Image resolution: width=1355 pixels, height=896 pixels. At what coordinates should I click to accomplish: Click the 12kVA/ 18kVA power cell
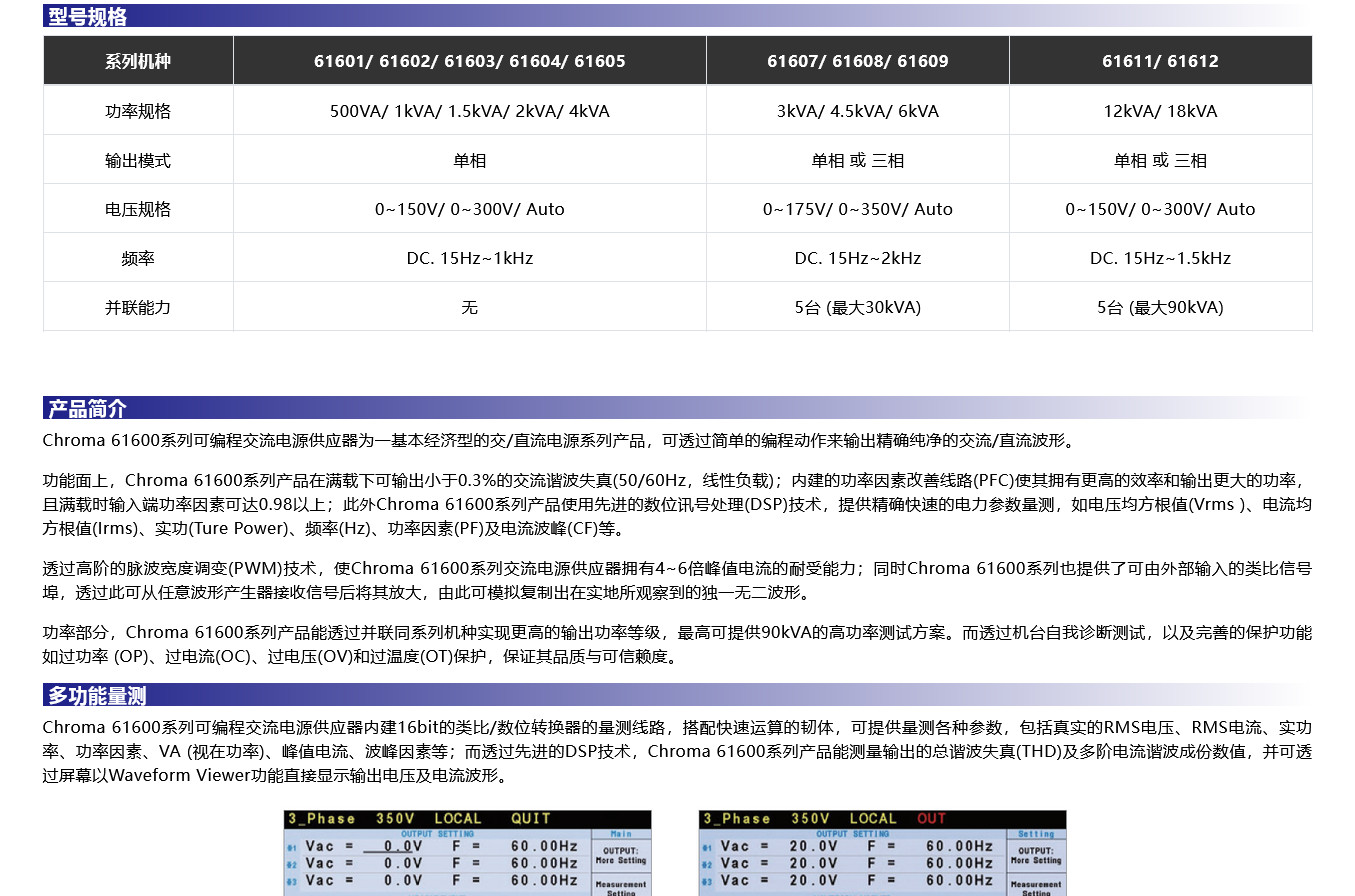tap(1160, 111)
